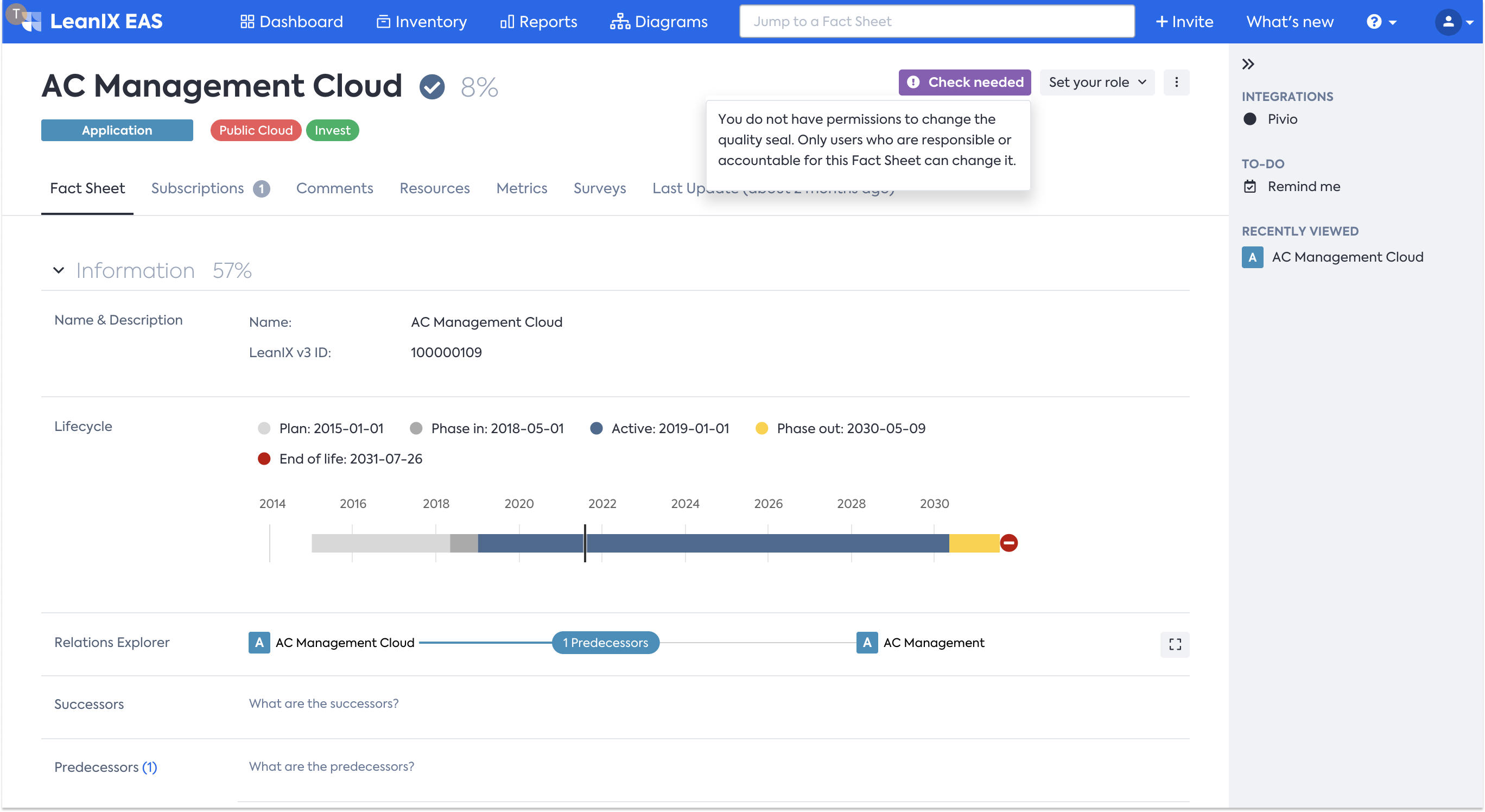This screenshot has width=1485, height=812.
Task: Click the Remind me calendar icon
Action: (1250, 187)
